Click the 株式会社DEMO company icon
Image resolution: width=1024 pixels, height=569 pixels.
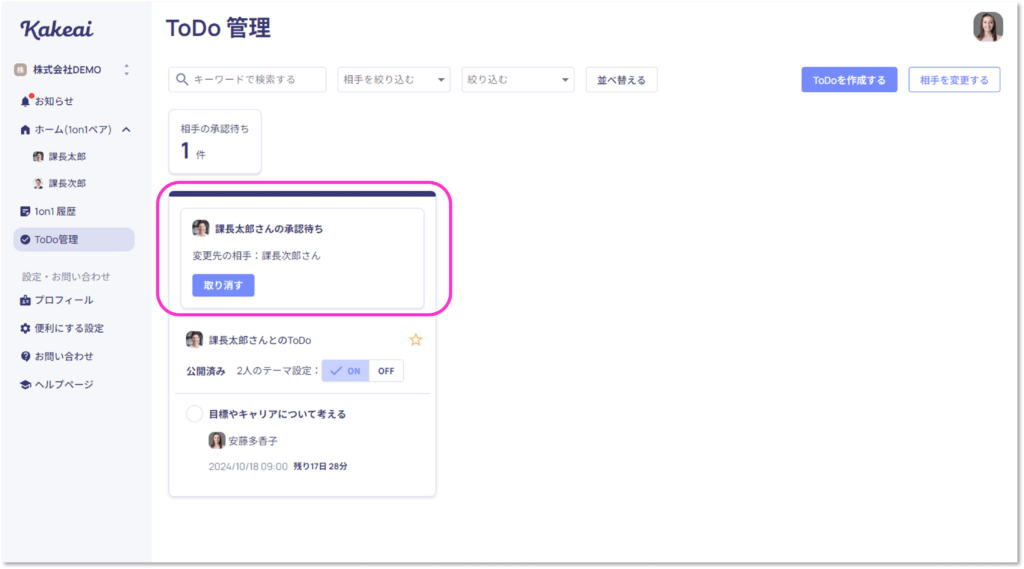pyautogui.click(x=20, y=69)
